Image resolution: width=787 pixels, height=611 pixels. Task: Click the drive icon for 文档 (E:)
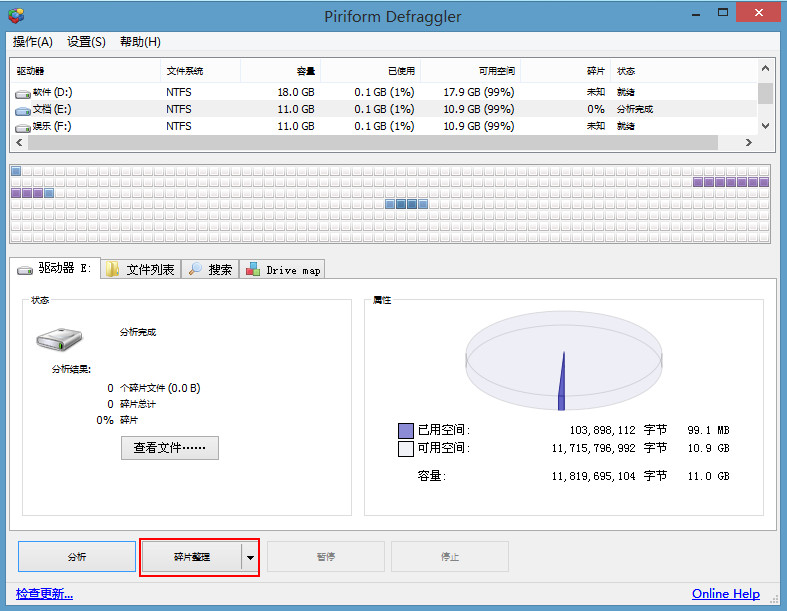tap(23, 110)
